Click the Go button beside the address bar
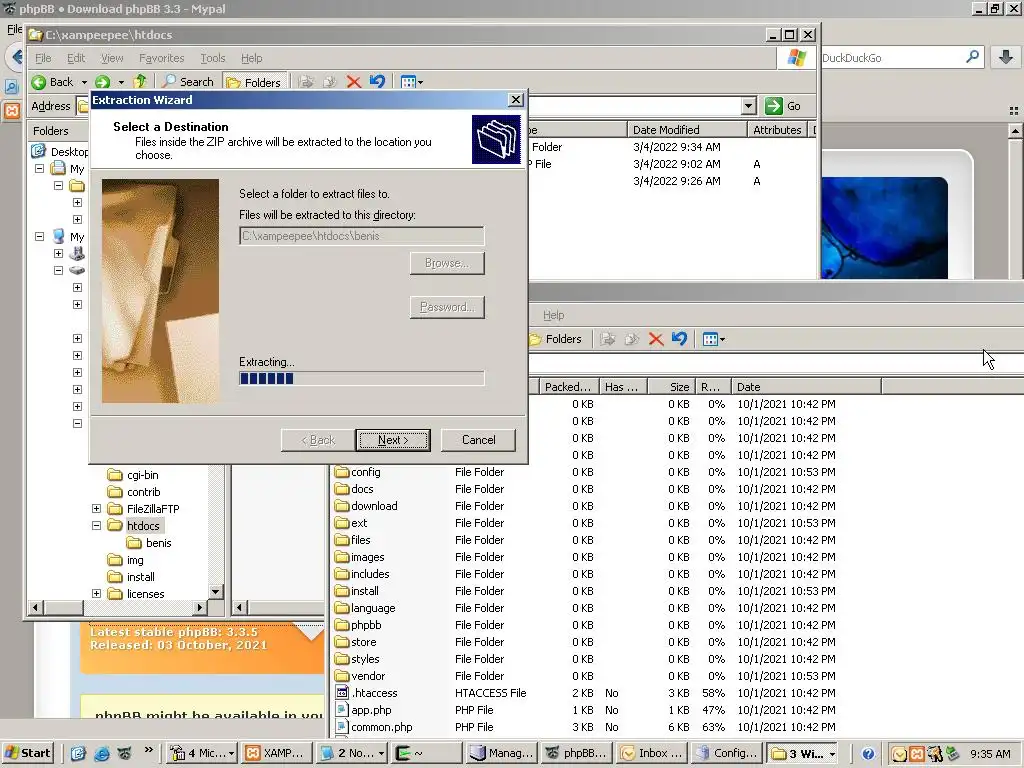The width and height of the screenshot is (1024, 768). (x=784, y=106)
